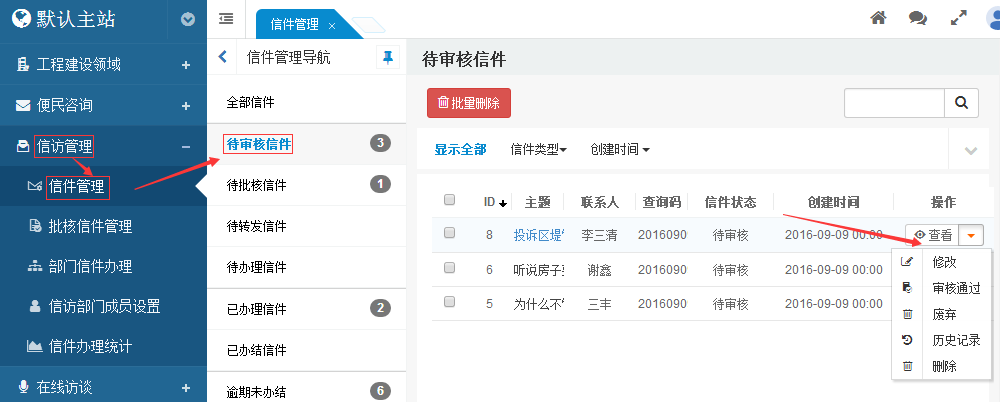Screen dimensions: 1000x402
Task: Expand the 工程建设领域 sidebar section
Action: 186,65
